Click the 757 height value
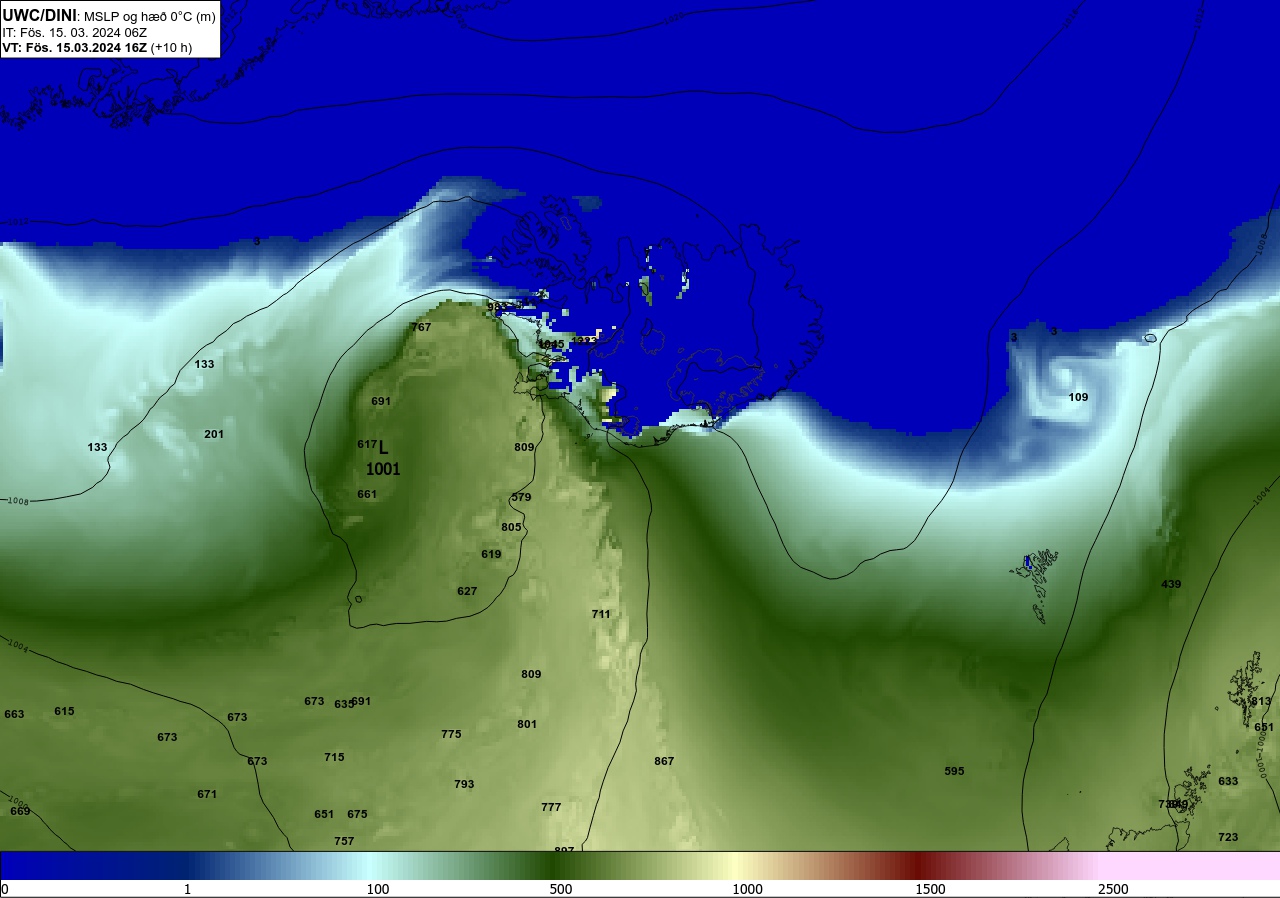The height and width of the screenshot is (898, 1280). click(x=344, y=841)
